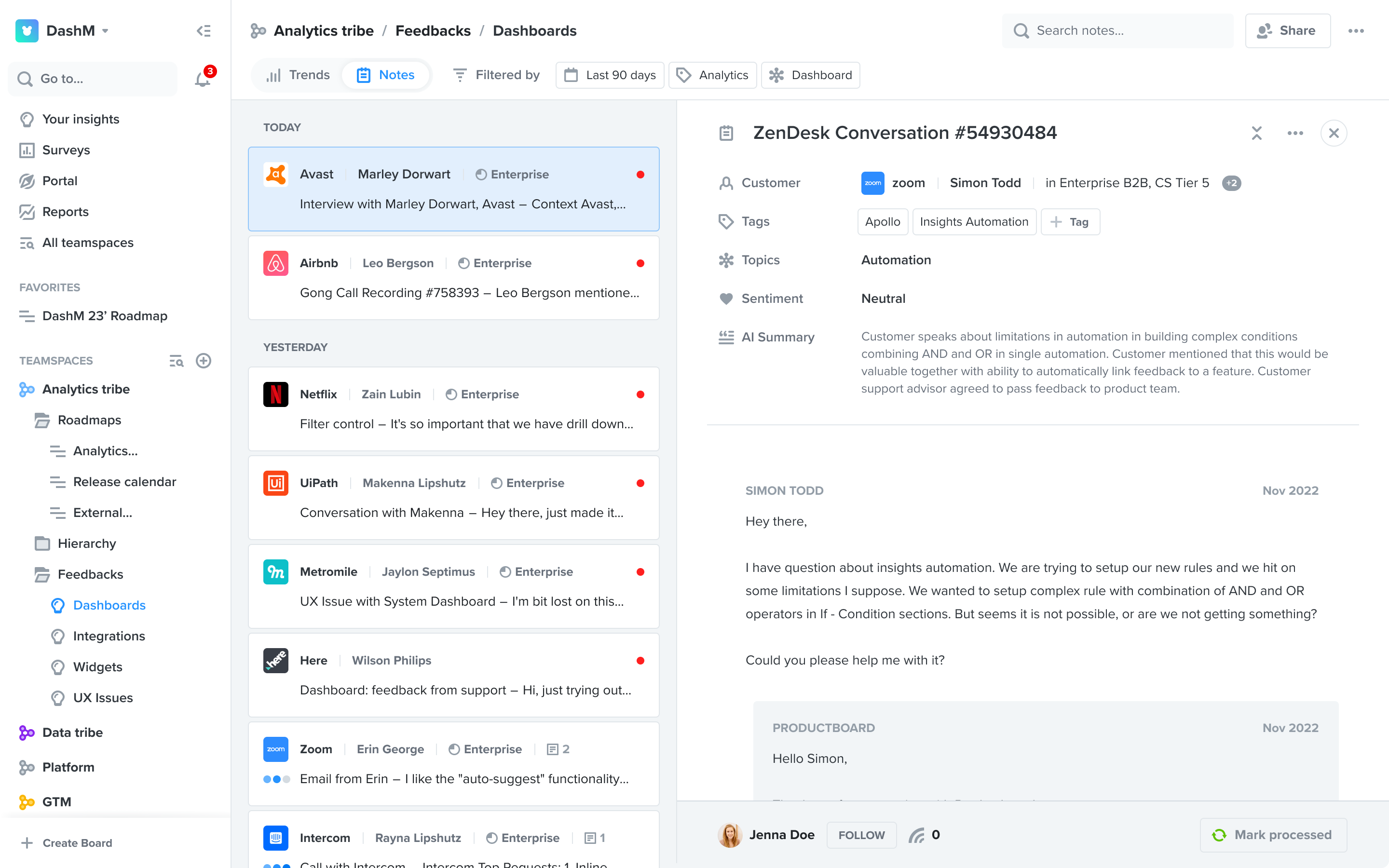This screenshot has width=1389, height=868.
Task: Click Create Board button
Action: pyautogui.click(x=67, y=843)
